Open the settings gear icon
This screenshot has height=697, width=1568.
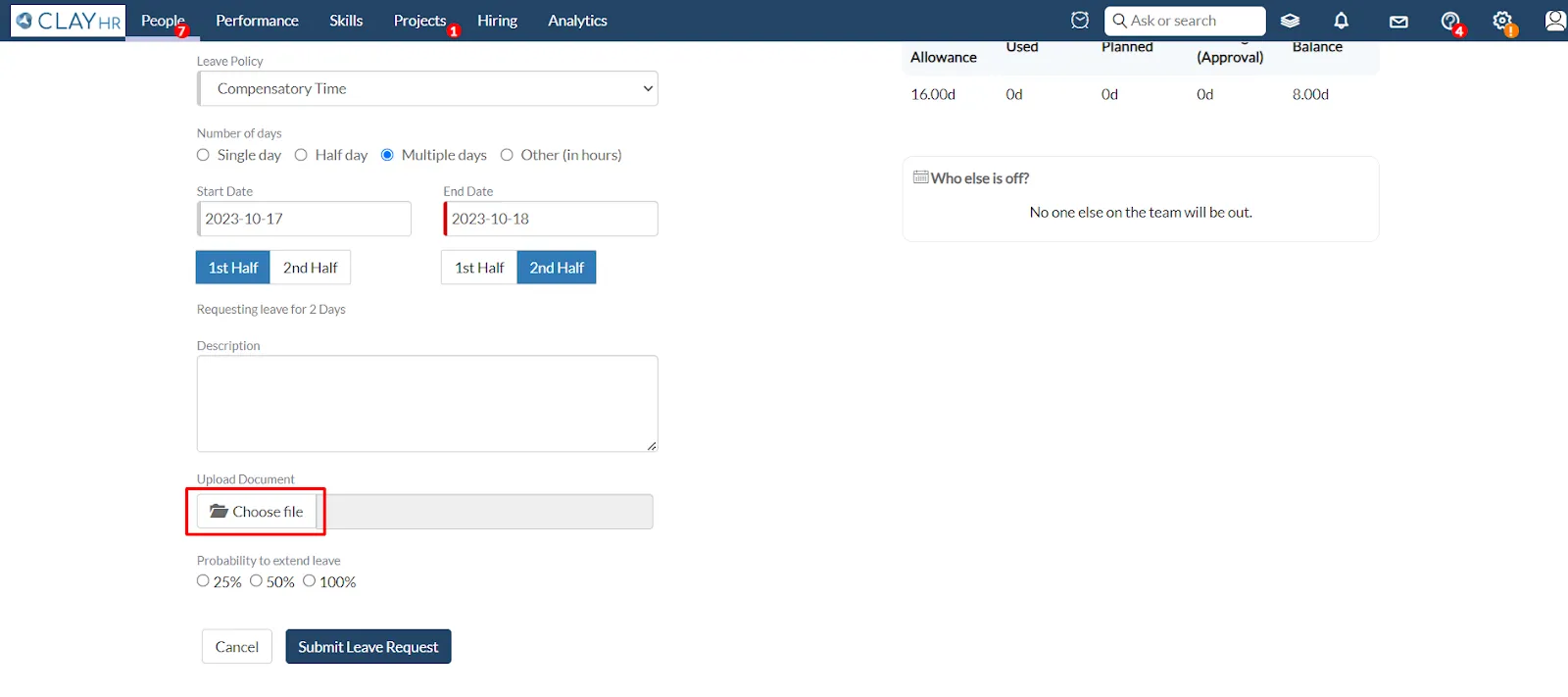coord(1502,21)
